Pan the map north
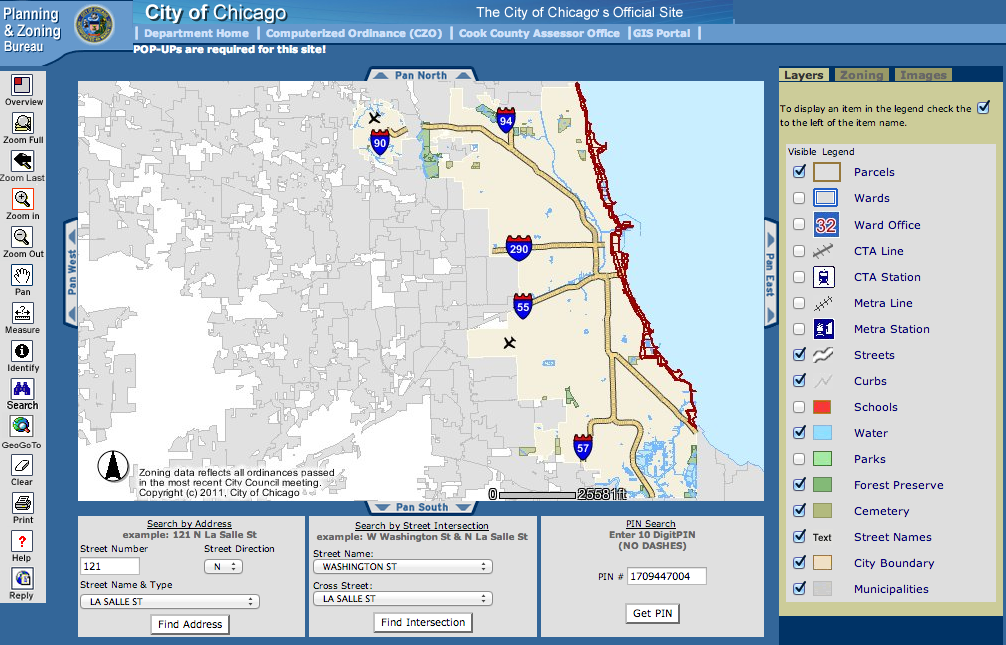 pos(421,74)
